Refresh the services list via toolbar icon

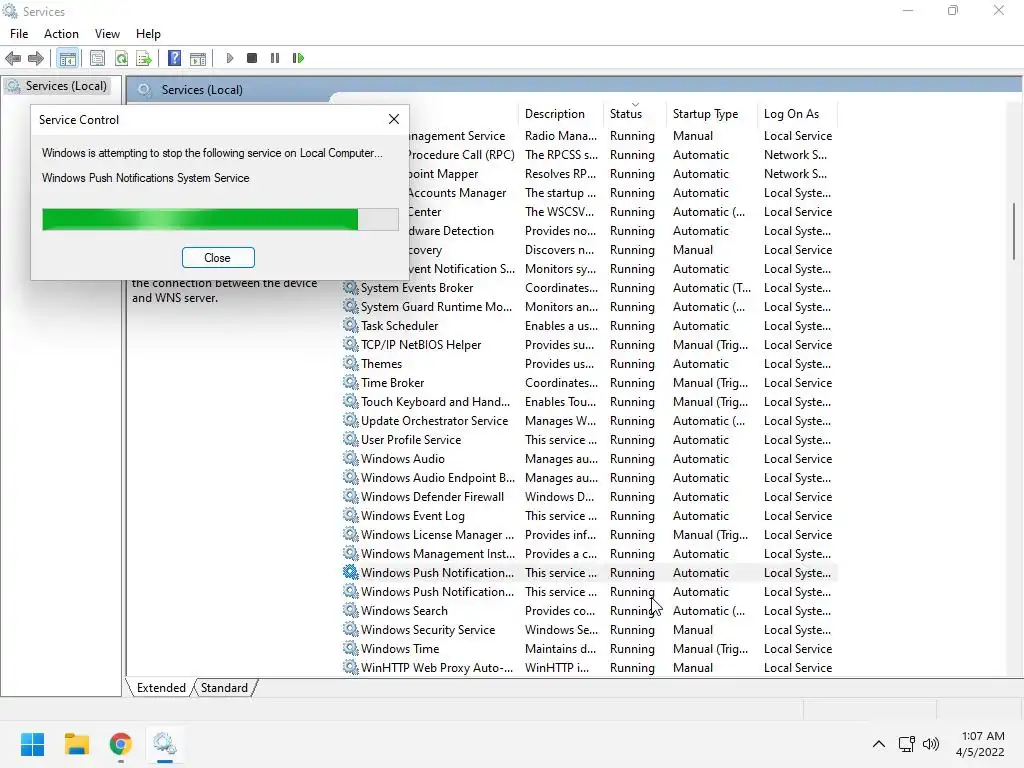pos(121,59)
